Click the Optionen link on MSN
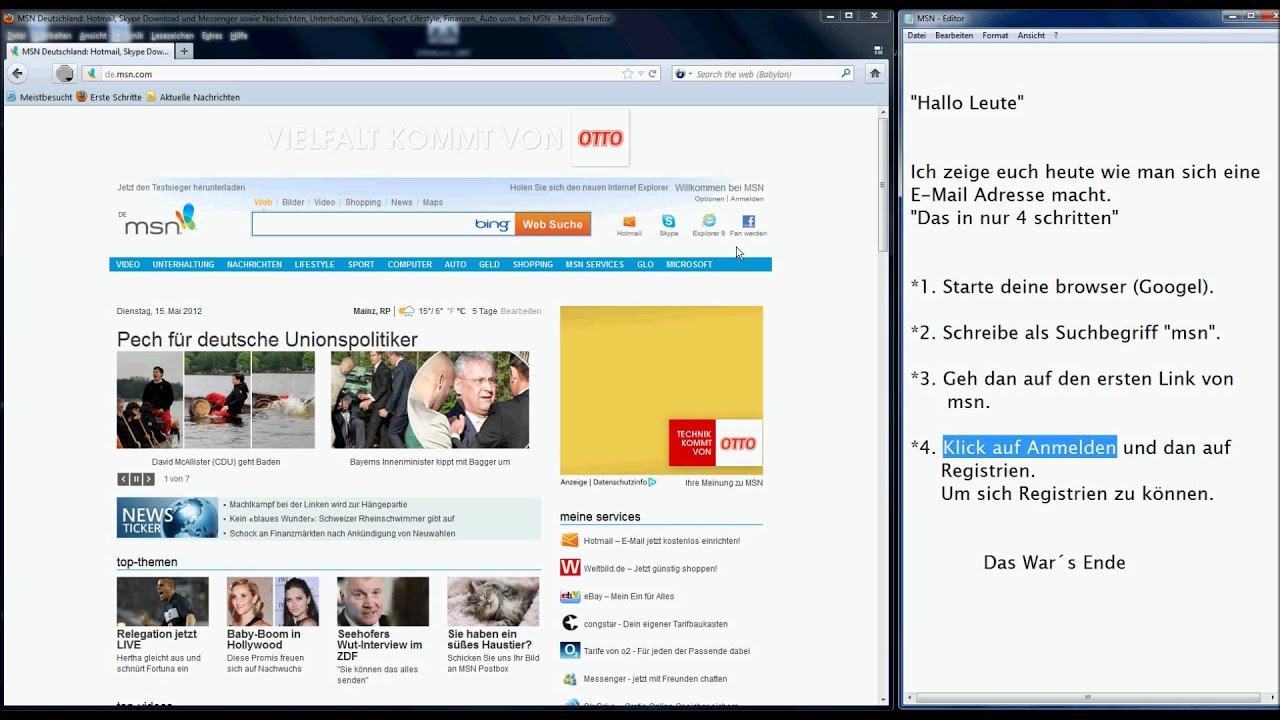Image resolution: width=1280 pixels, height=720 pixels. (709, 199)
